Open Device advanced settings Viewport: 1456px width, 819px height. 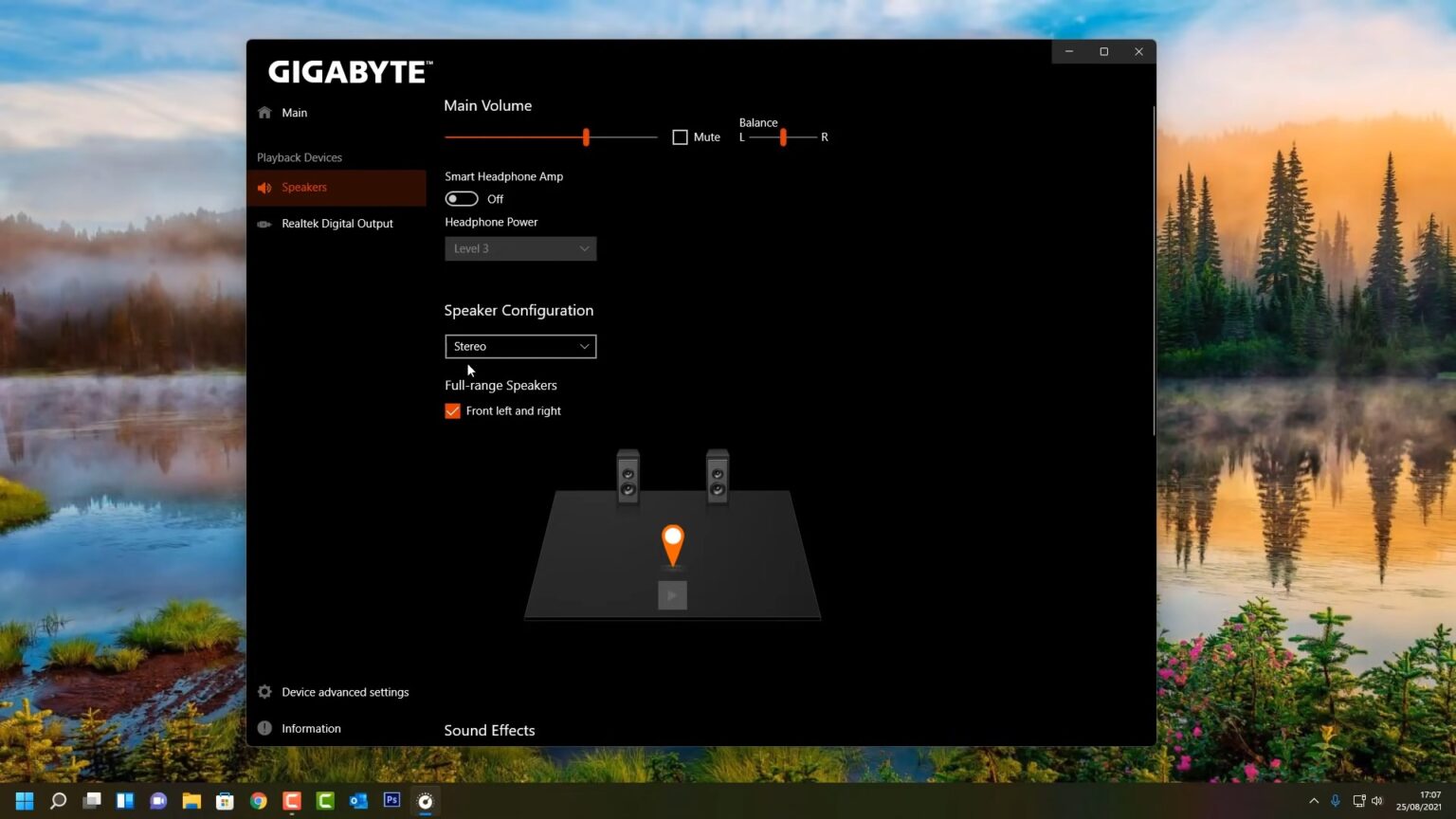[x=345, y=691]
